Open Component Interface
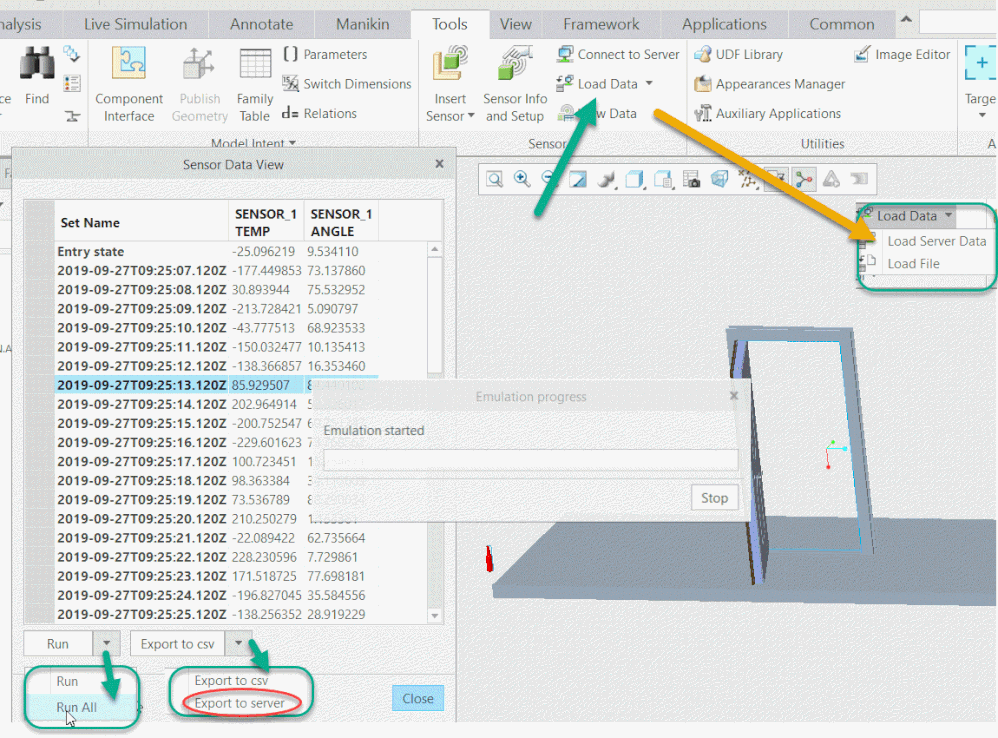Image resolution: width=998 pixels, height=738 pixels. (129, 84)
